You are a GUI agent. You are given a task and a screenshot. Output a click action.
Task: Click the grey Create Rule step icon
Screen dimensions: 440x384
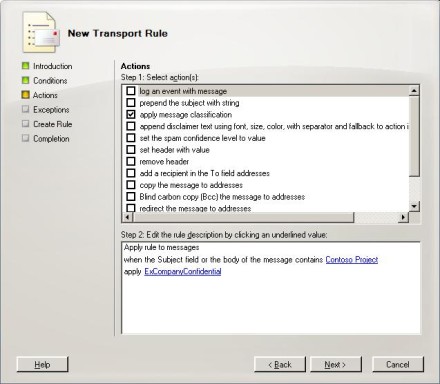pyautogui.click(x=25, y=124)
